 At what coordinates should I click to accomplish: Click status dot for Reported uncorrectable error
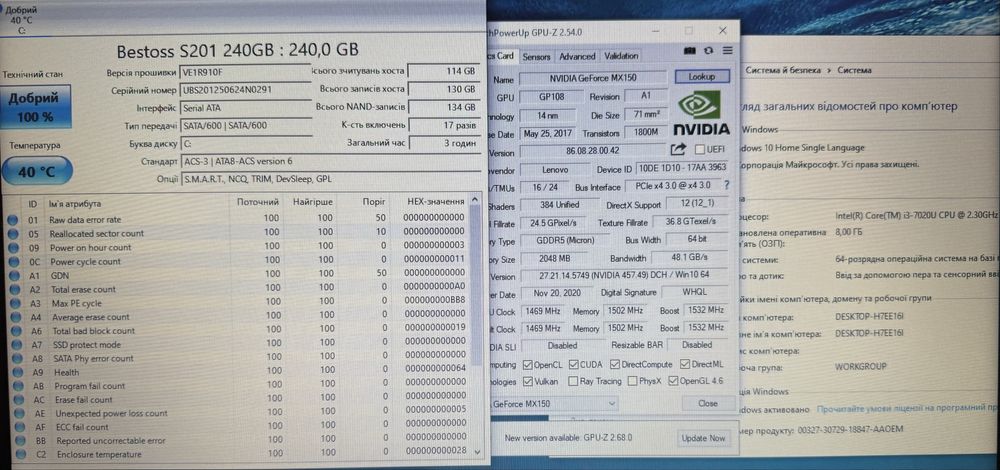click(x=19, y=441)
